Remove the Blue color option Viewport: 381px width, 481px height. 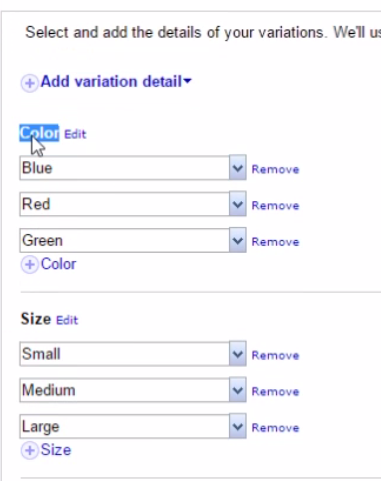click(275, 169)
